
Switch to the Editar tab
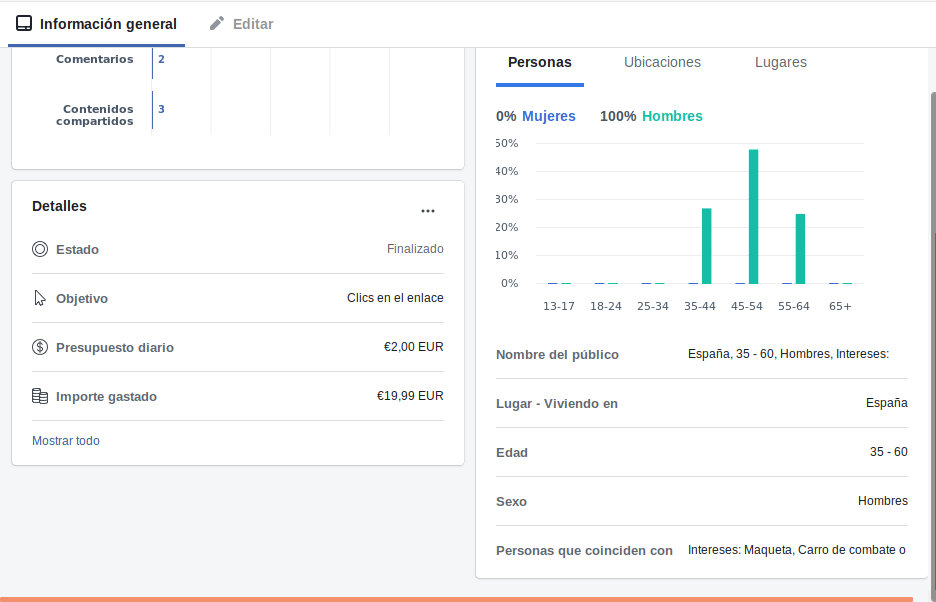241,24
